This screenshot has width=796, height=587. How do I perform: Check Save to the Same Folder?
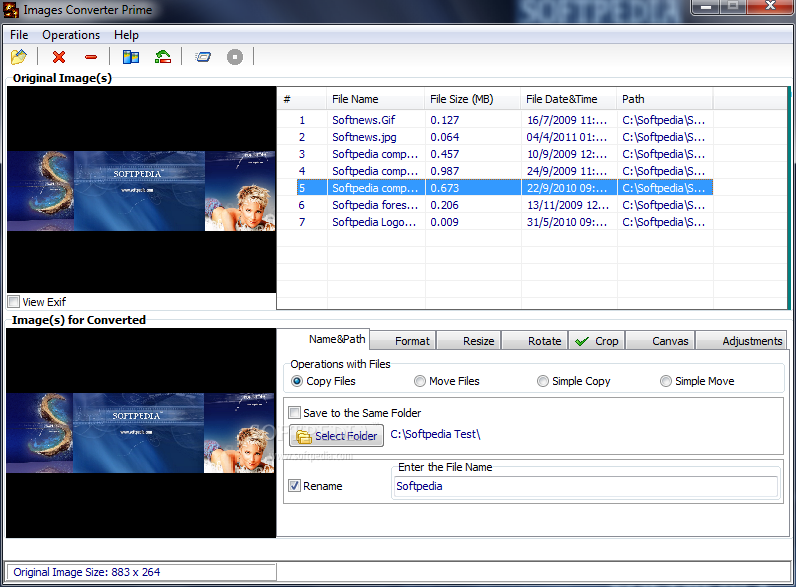(294, 412)
